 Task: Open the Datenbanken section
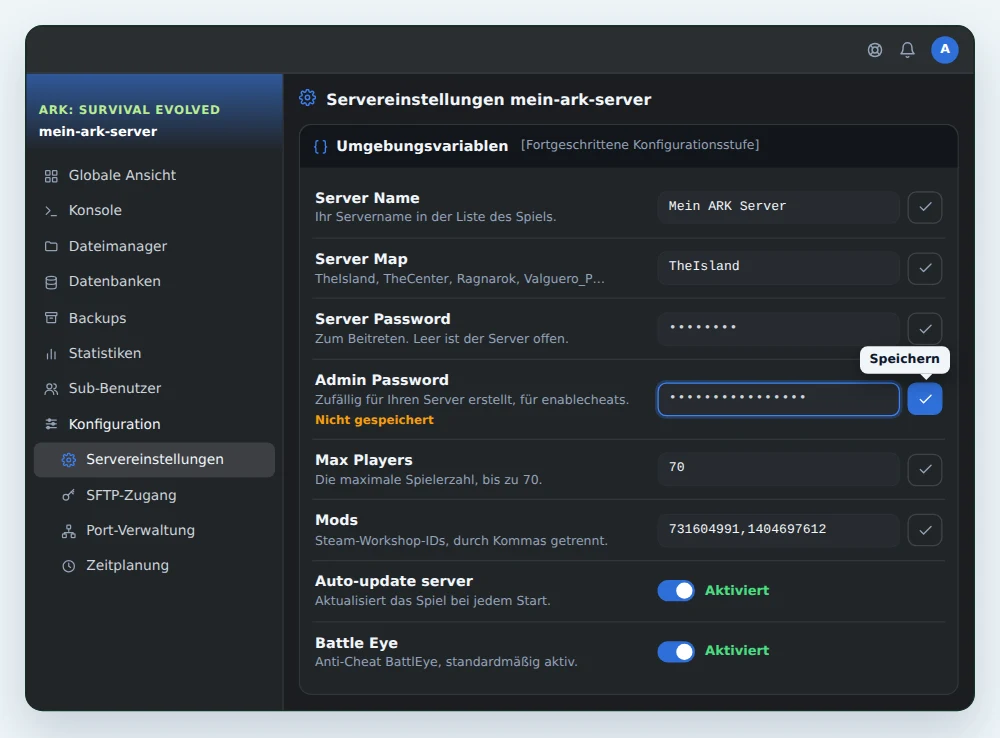point(154,281)
